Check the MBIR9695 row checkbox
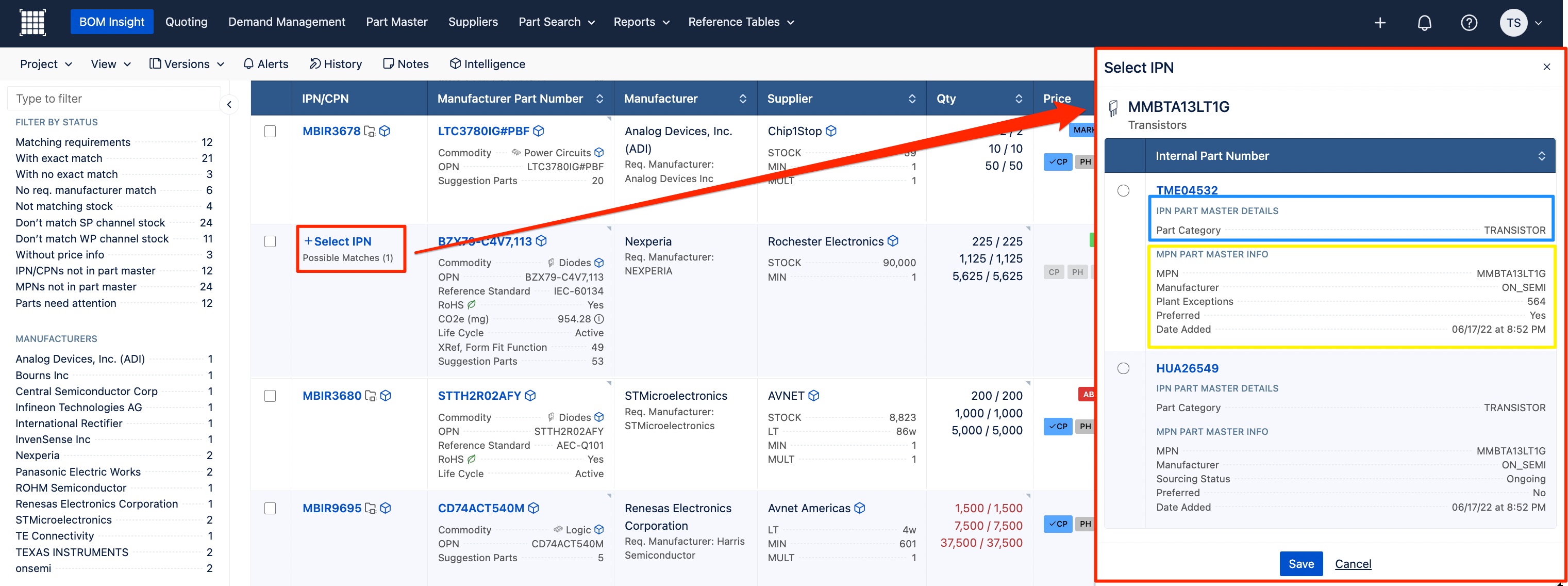The image size is (1568, 586). (270, 508)
